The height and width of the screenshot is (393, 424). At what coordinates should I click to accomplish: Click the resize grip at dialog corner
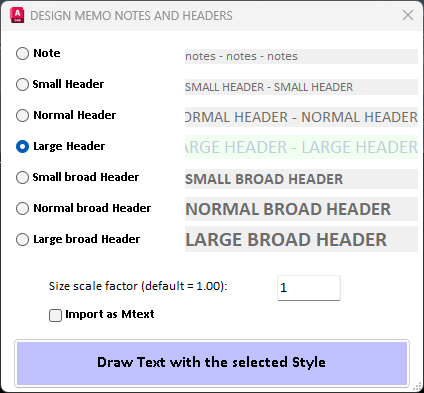point(417,387)
